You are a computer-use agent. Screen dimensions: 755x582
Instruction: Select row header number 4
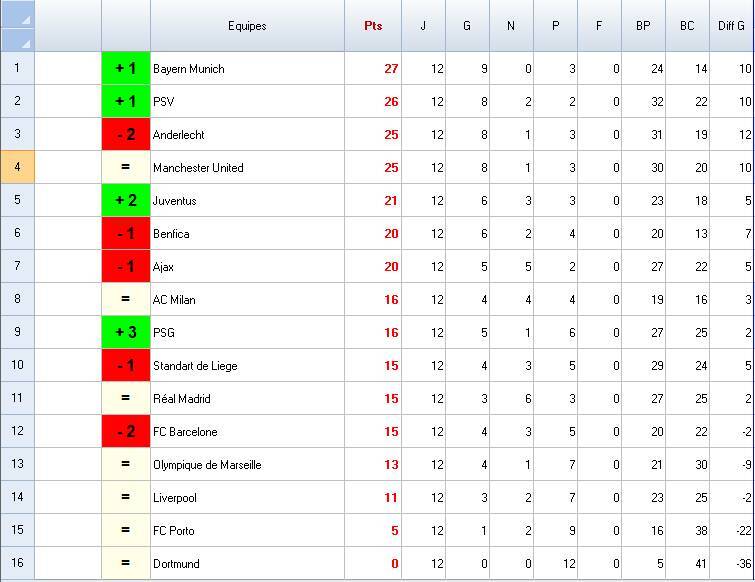[17, 167]
